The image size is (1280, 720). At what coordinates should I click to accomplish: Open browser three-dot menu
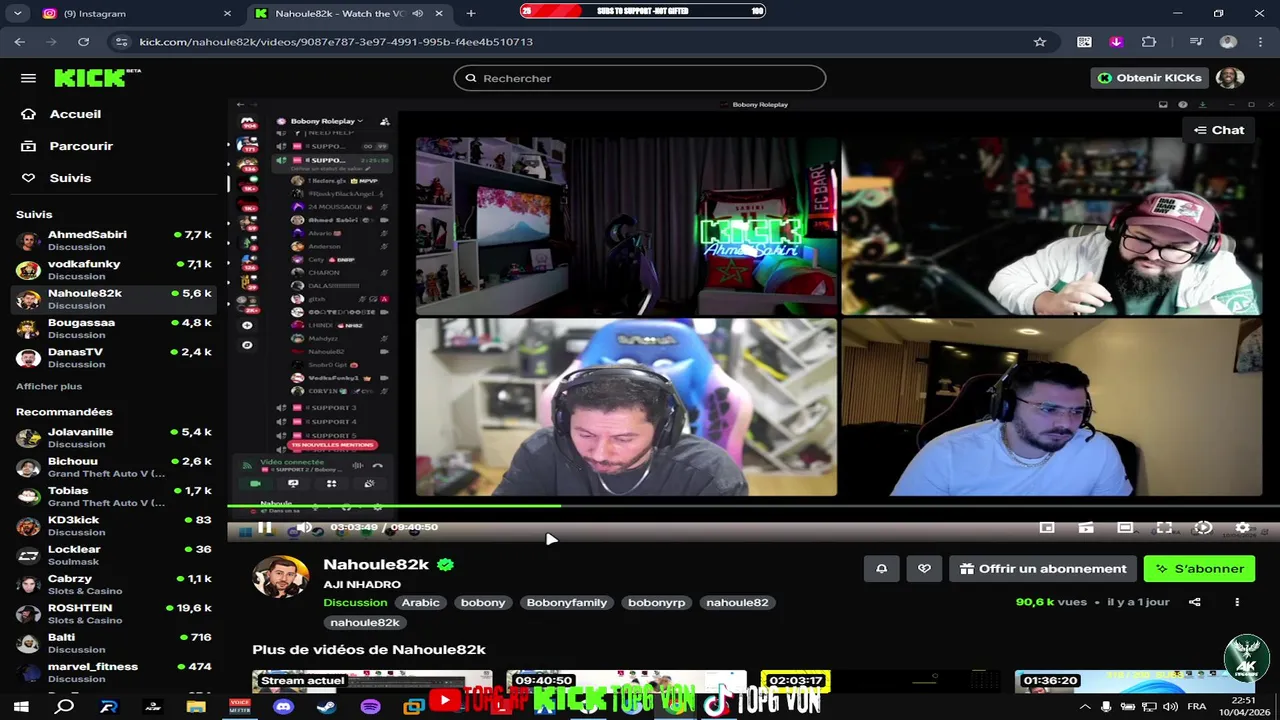[x=1260, y=42]
